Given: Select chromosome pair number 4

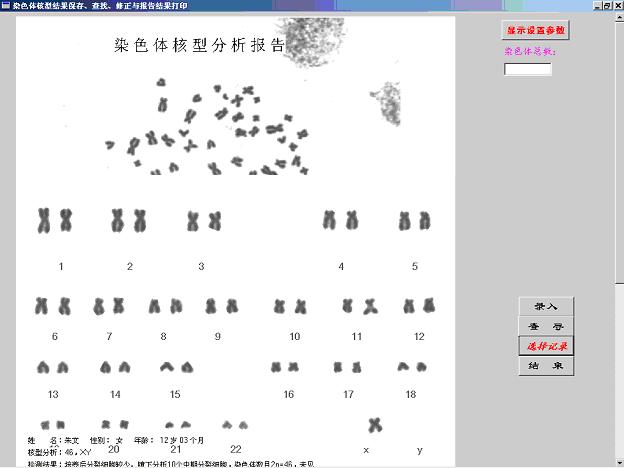Looking at the screenshot, I should point(340,220).
